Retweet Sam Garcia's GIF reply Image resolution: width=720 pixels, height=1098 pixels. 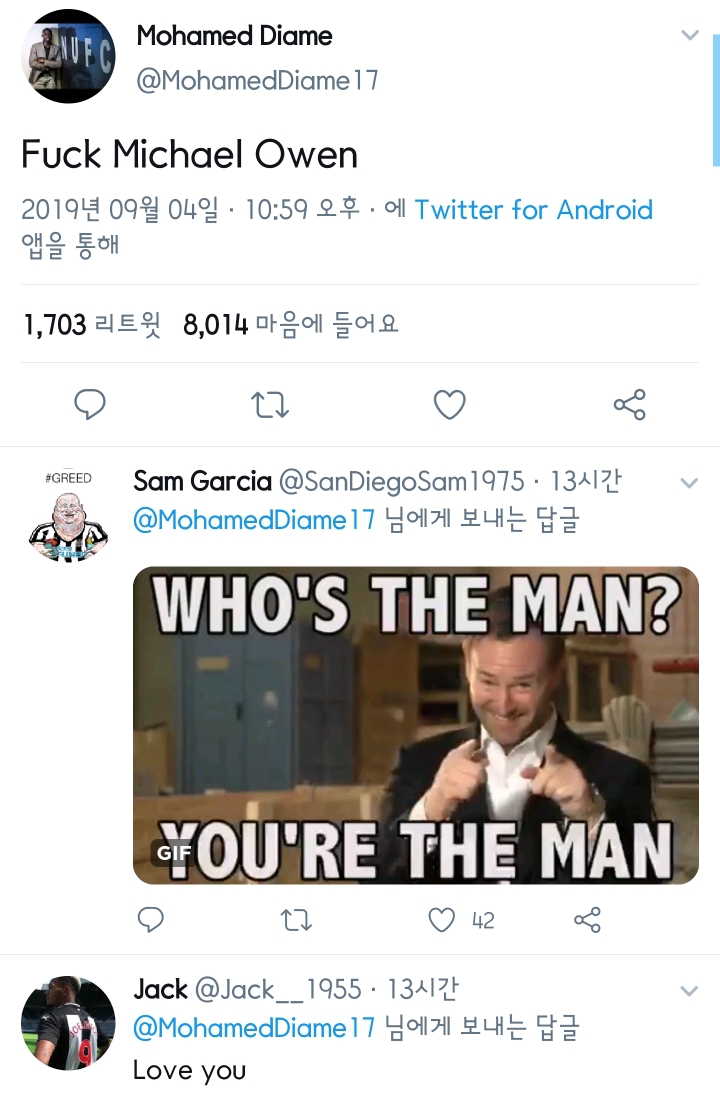(x=296, y=919)
